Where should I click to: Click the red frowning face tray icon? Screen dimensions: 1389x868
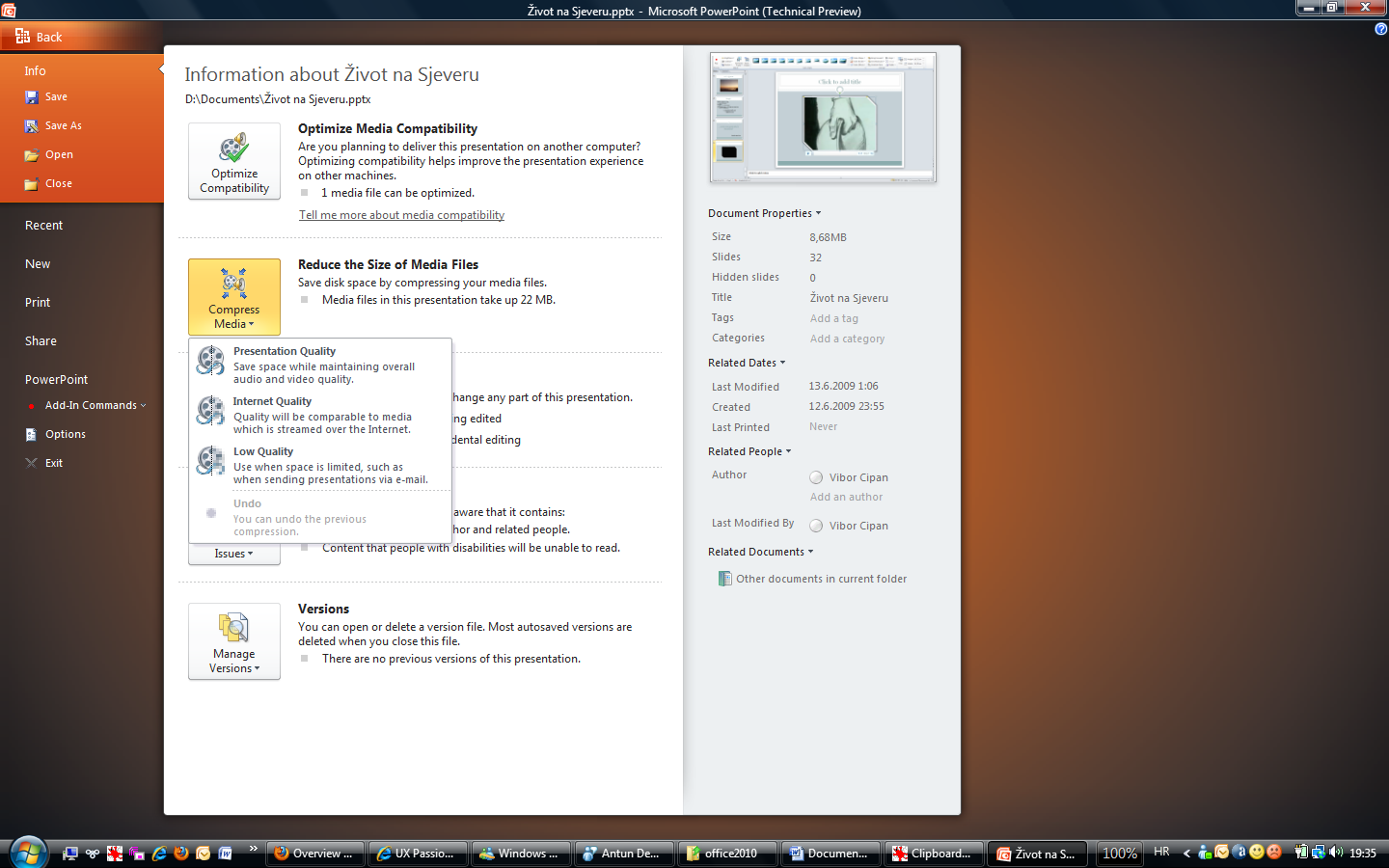[1274, 852]
